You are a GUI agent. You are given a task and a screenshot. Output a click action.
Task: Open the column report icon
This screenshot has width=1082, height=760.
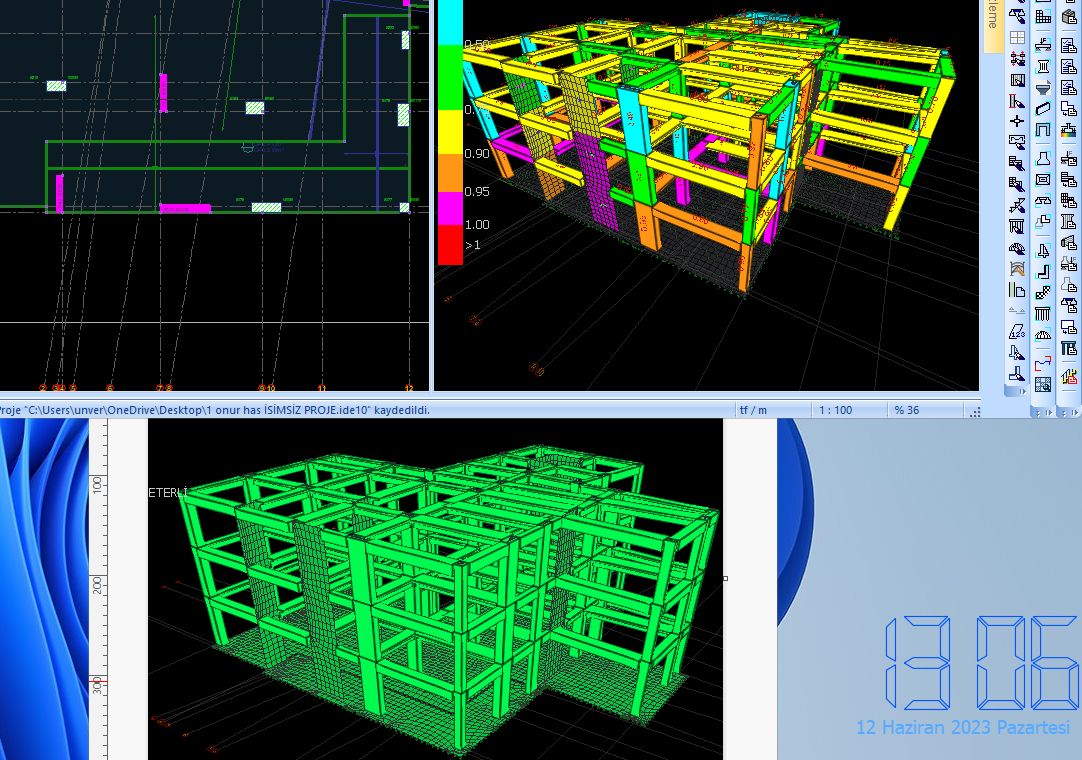(x=1069, y=222)
